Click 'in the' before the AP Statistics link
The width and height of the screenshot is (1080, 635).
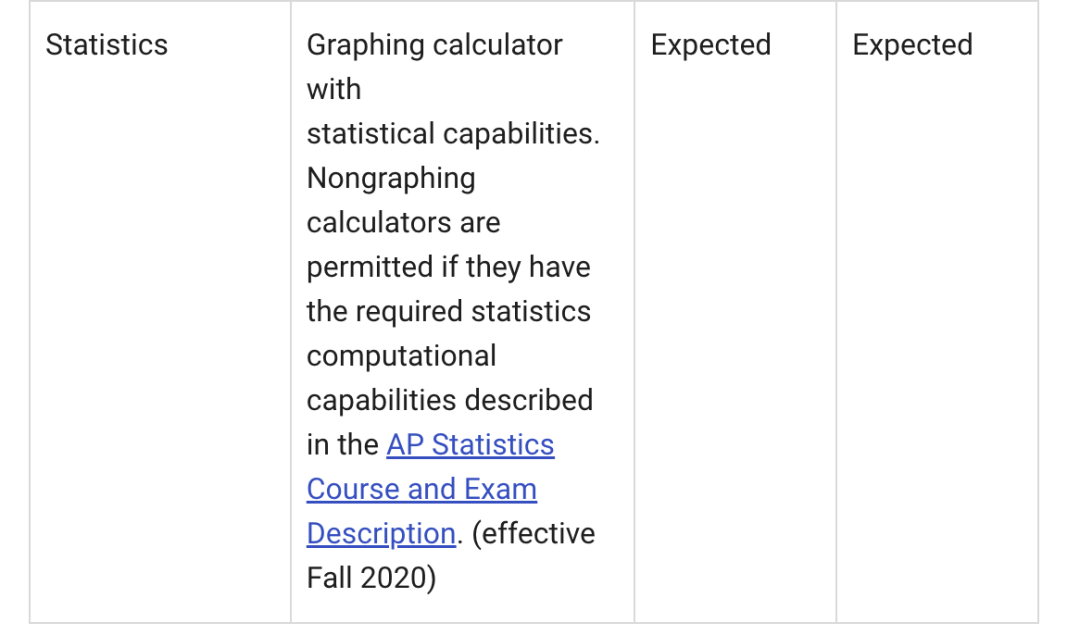click(342, 445)
